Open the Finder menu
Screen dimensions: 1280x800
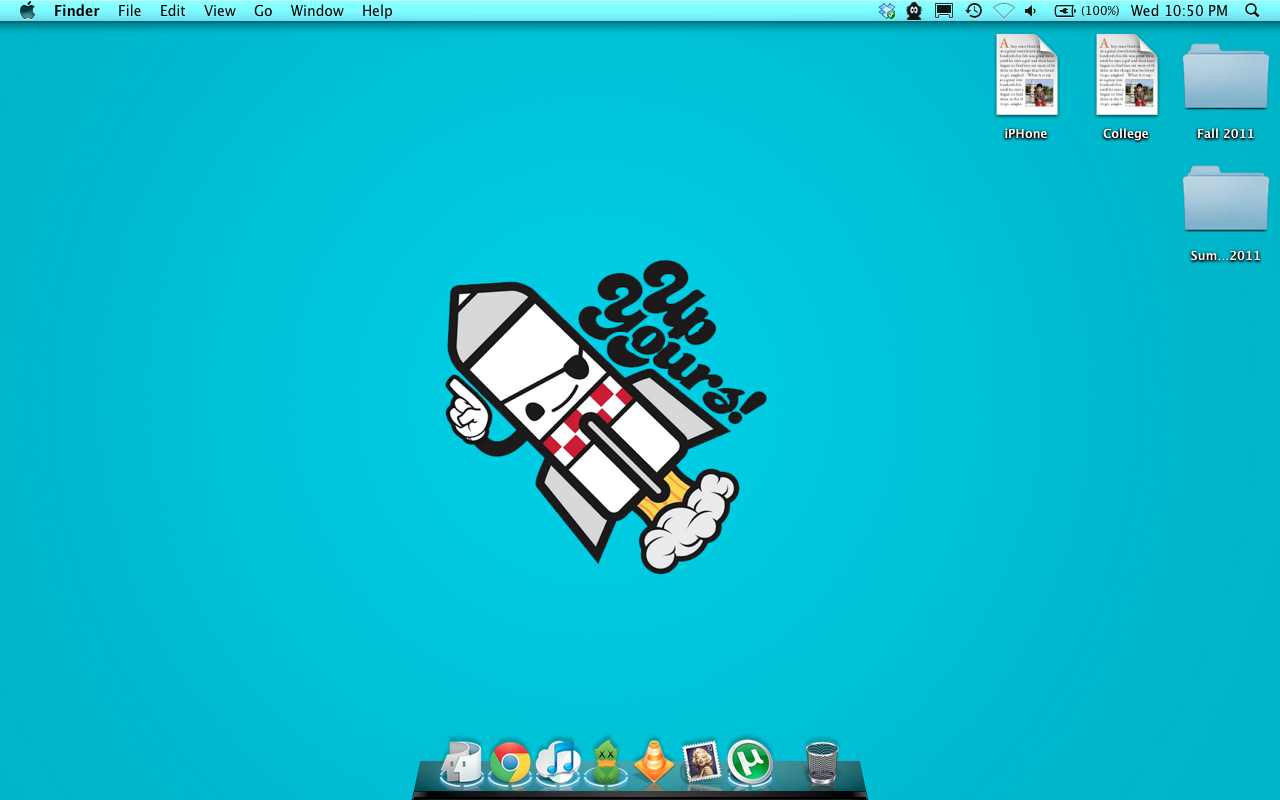(x=77, y=11)
